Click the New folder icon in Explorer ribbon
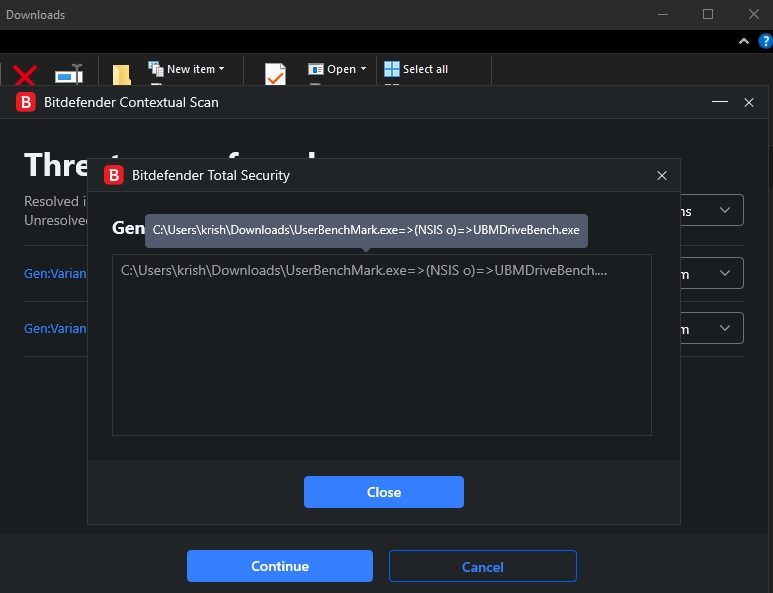Viewport: 773px width, 593px height. (x=121, y=75)
